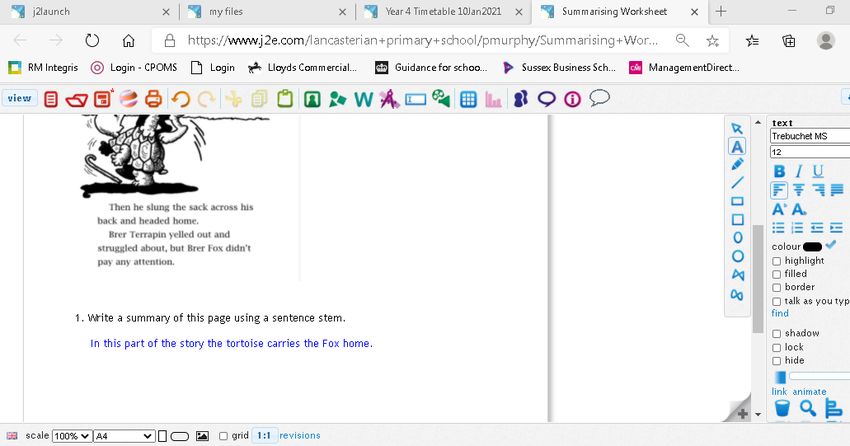Select the arrow pointer tool
Image resolution: width=850 pixels, height=446 pixels.
pyautogui.click(x=737, y=128)
